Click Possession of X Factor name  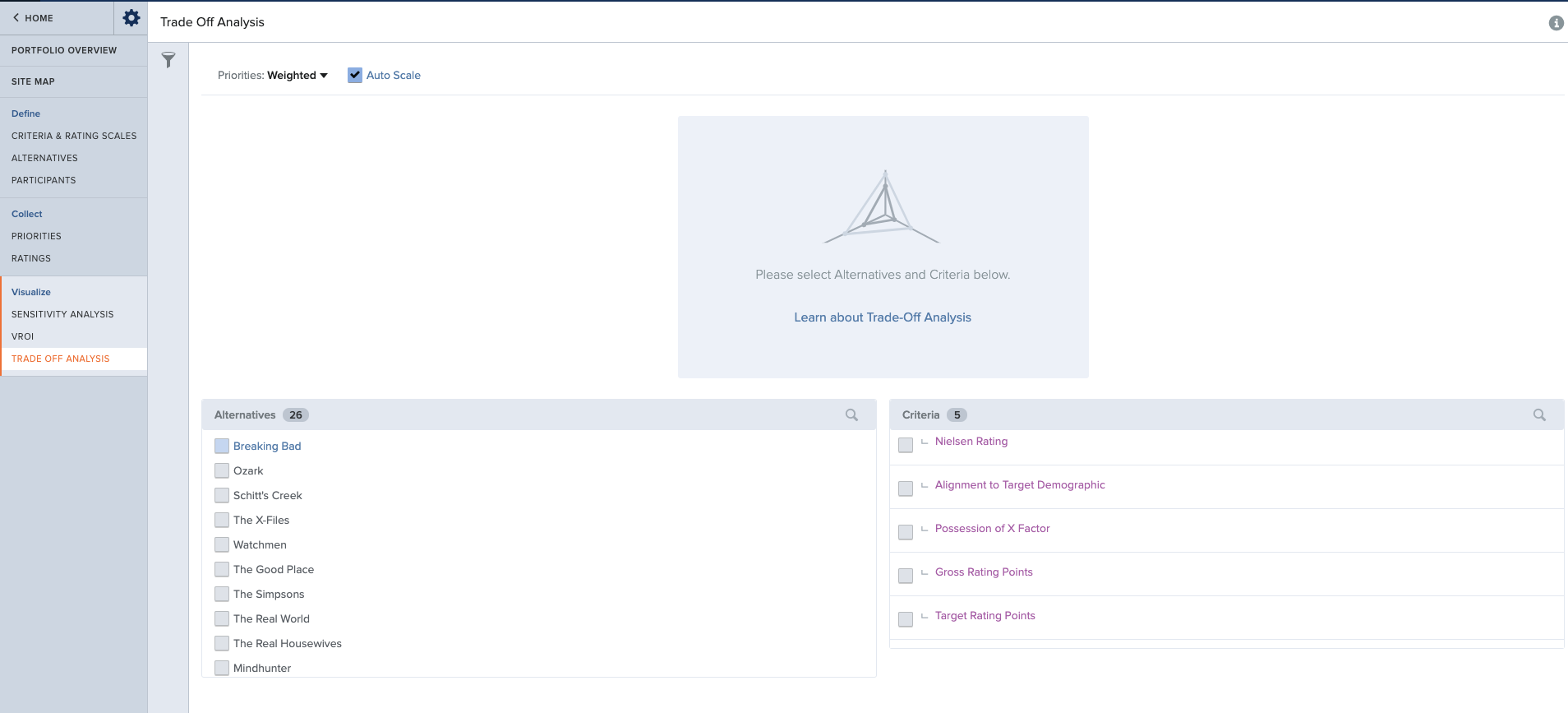pos(993,529)
